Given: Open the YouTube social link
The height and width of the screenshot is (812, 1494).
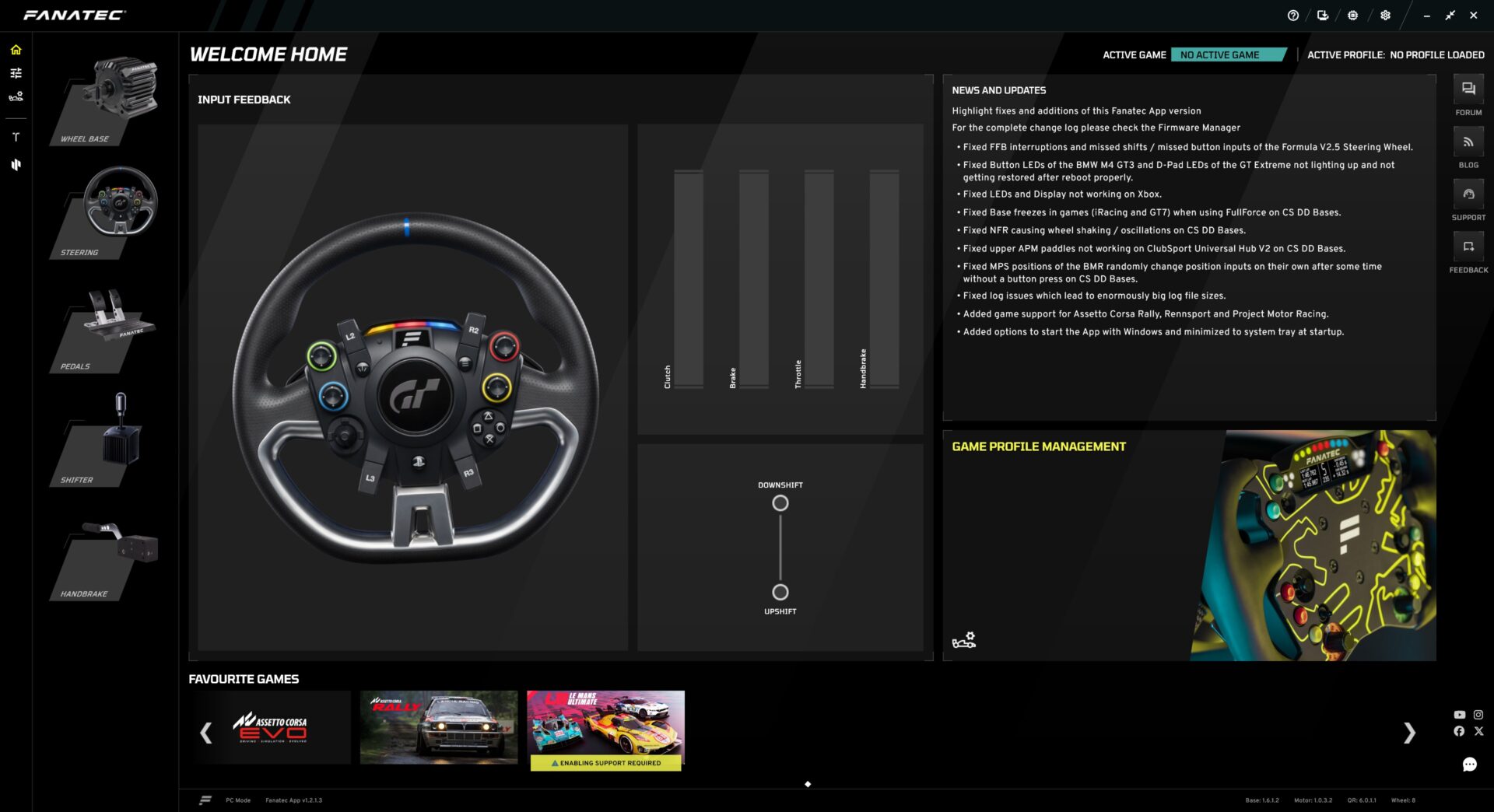Looking at the screenshot, I should click(1459, 715).
